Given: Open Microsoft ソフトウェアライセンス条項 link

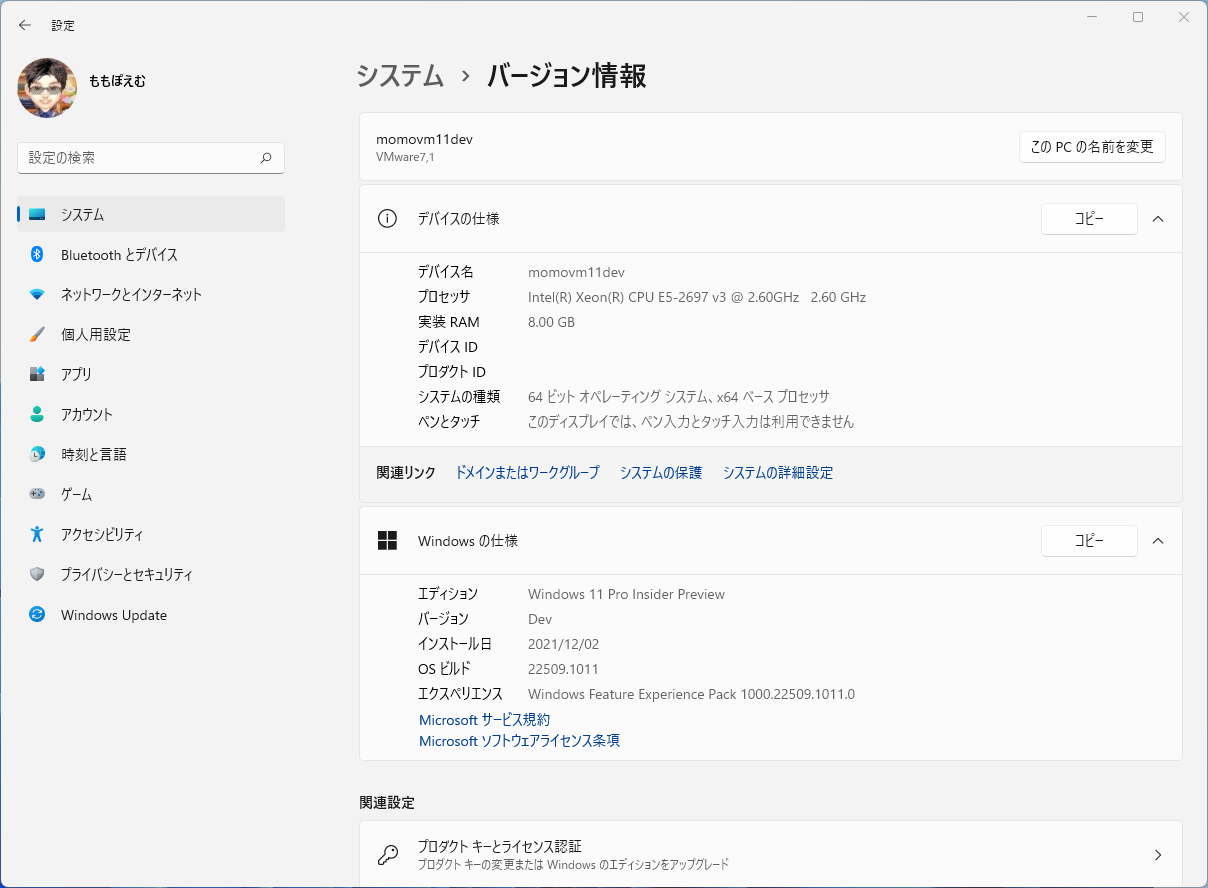Looking at the screenshot, I should point(519,741).
